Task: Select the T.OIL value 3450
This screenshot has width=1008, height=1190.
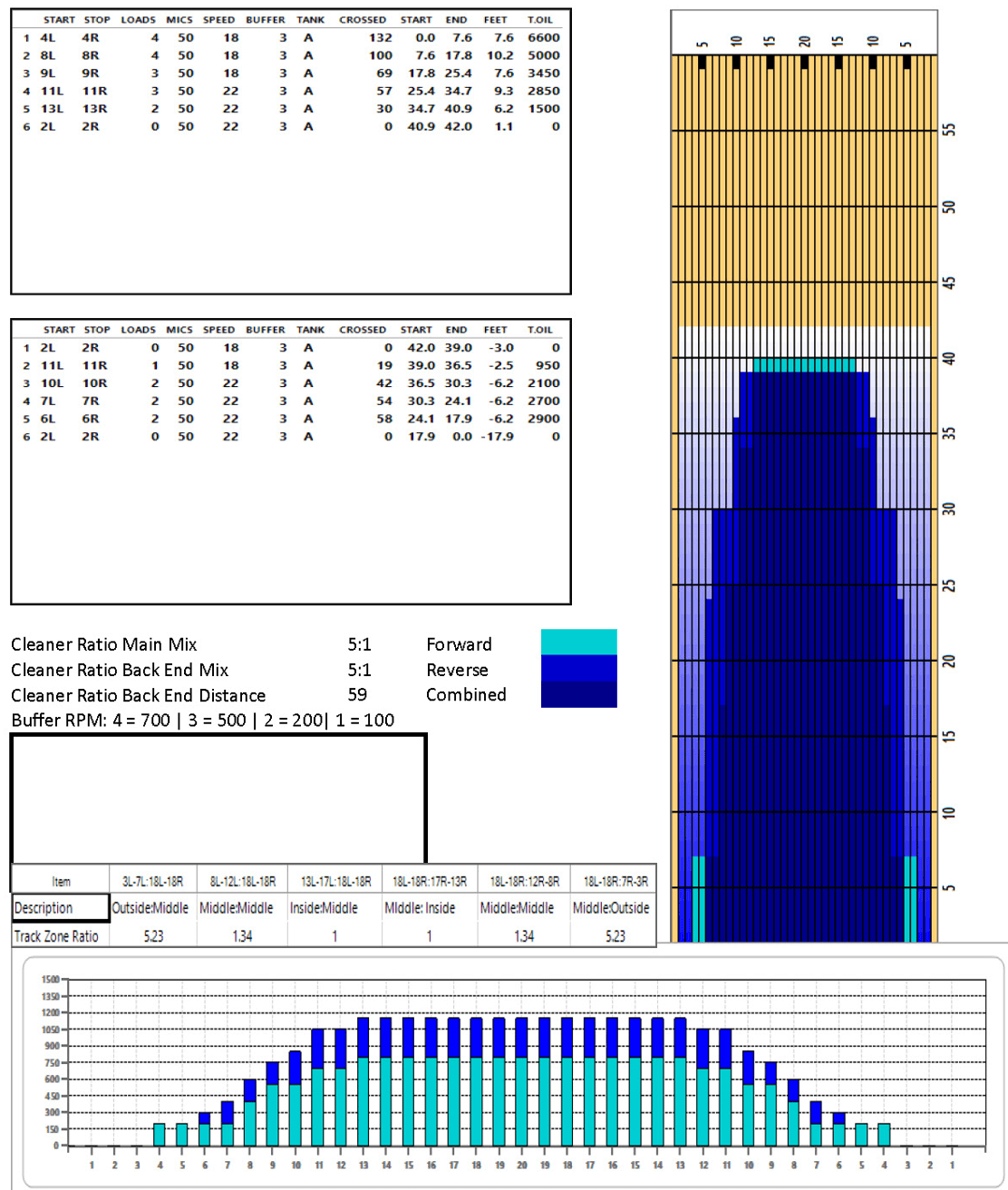Action: tap(544, 73)
